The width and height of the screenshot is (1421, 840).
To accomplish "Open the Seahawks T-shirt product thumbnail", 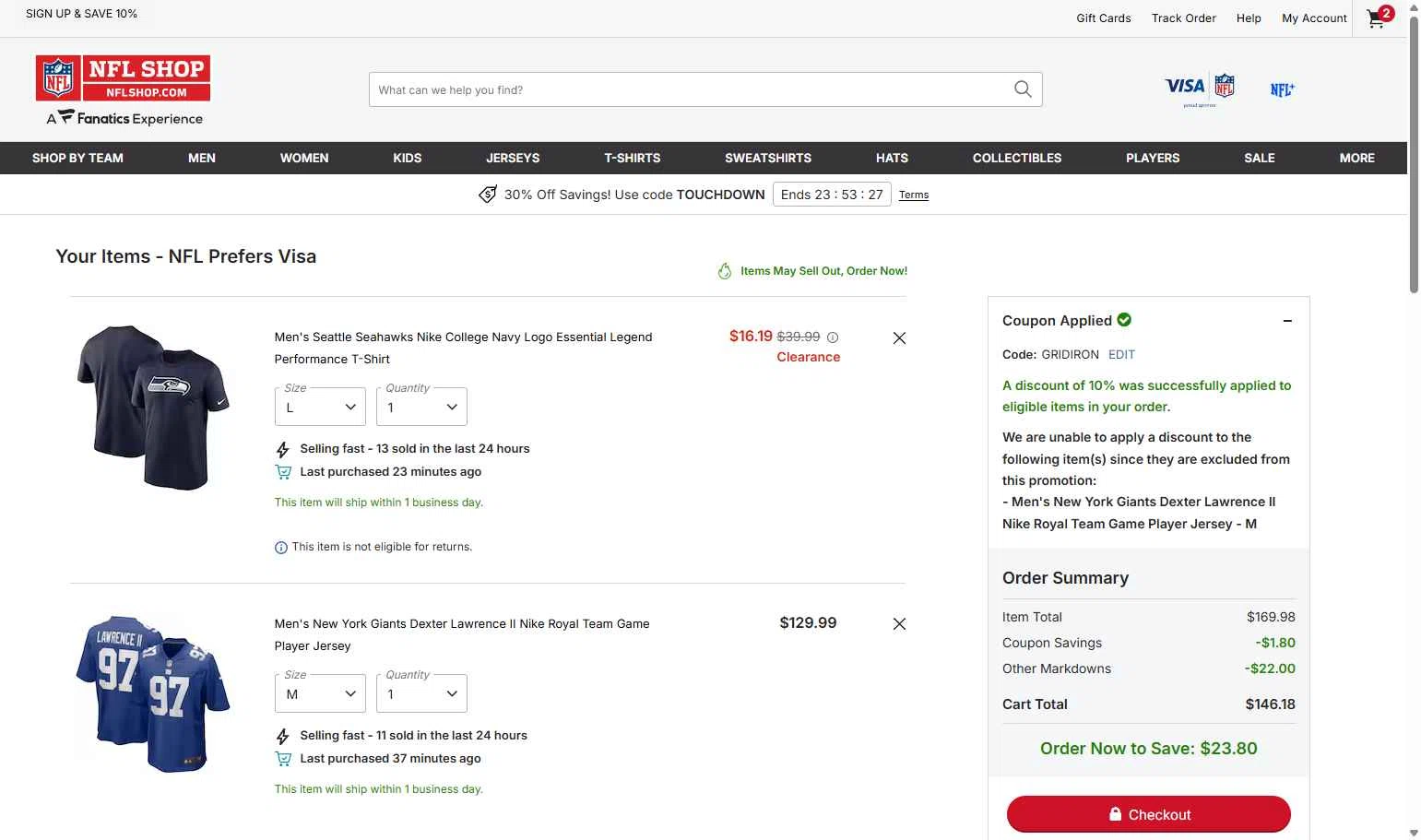I will coord(153,407).
